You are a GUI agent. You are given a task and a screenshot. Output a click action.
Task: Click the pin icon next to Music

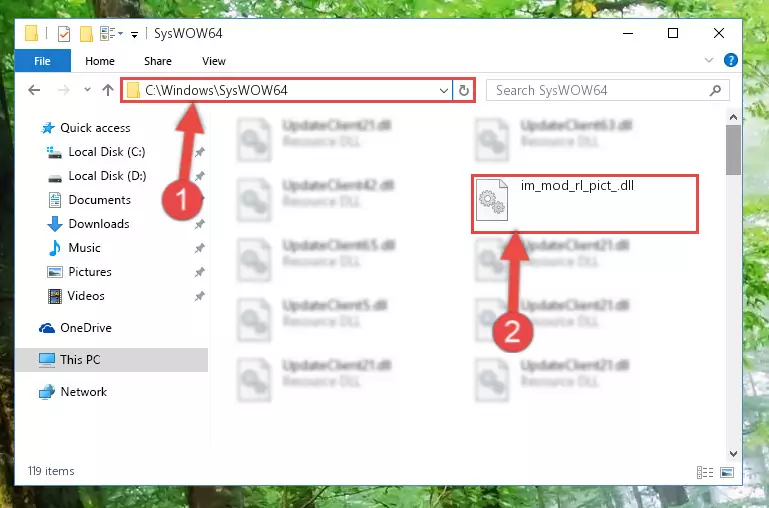coord(199,248)
